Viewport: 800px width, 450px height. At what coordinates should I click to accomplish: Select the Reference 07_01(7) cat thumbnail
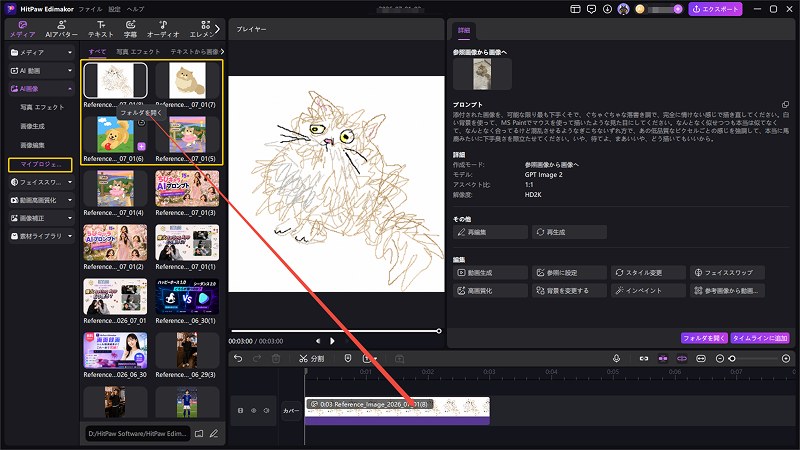pos(187,80)
